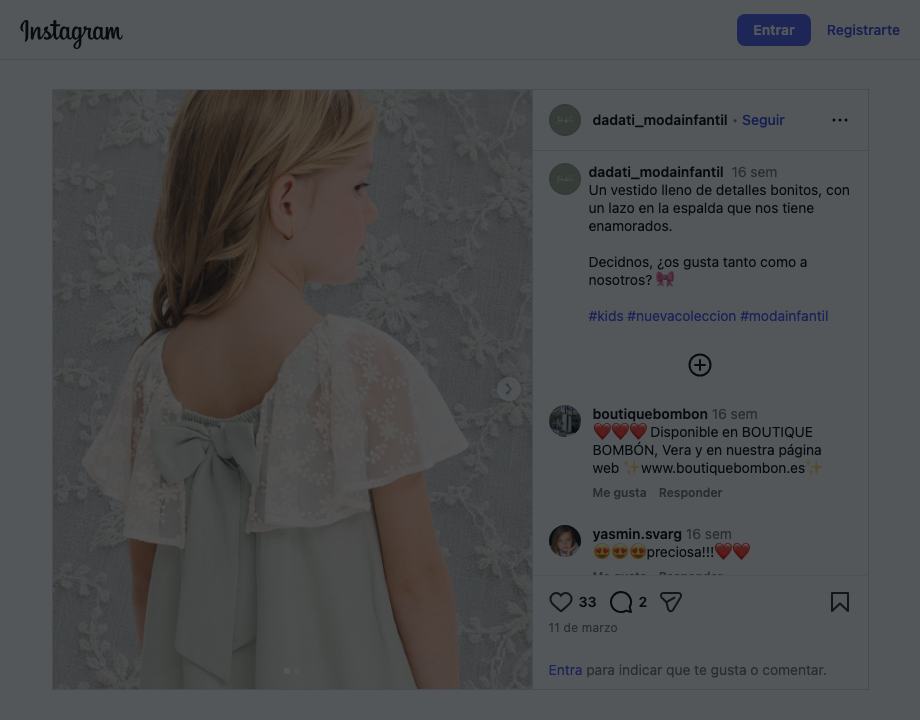Image resolution: width=920 pixels, height=720 pixels.
Task: Like the post with the heart icon
Action: tap(560, 602)
